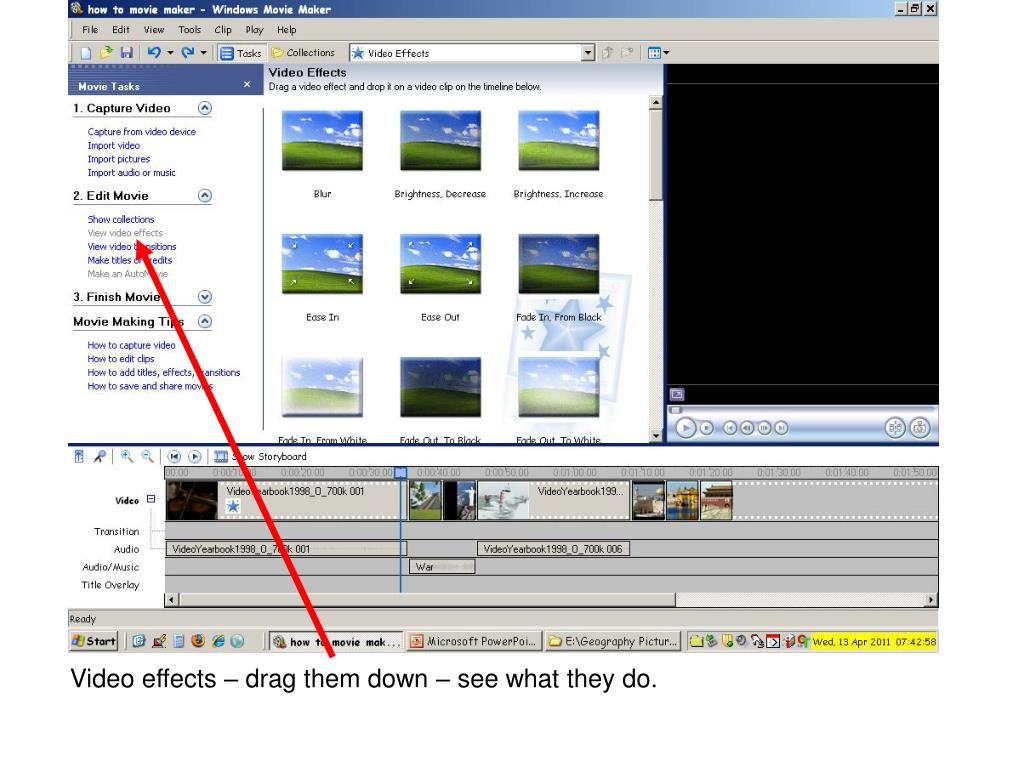Expand the Finish Movie section
The width and height of the screenshot is (1024, 768).
pyautogui.click(x=204, y=297)
